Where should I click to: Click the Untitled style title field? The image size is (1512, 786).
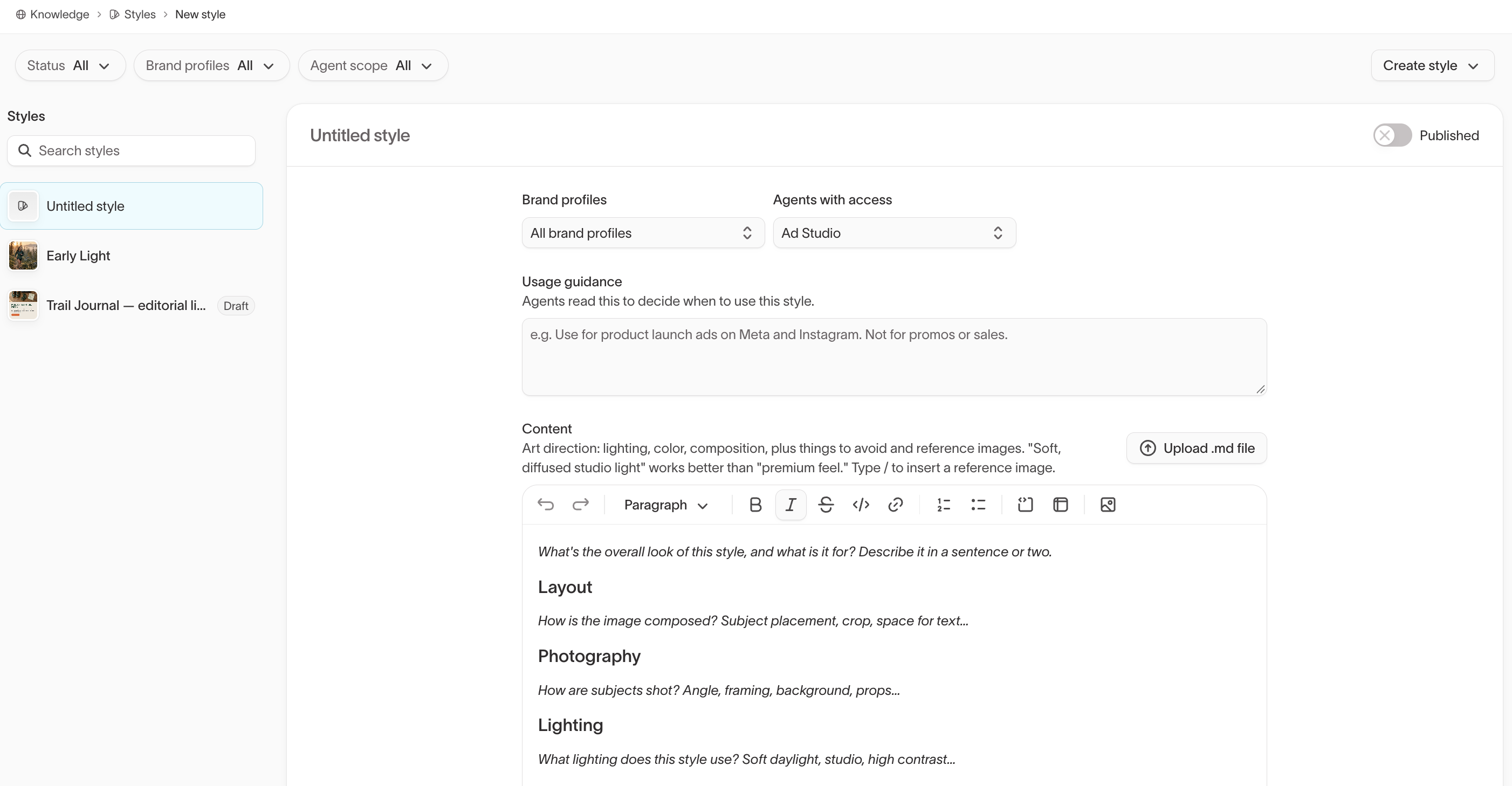click(360, 136)
